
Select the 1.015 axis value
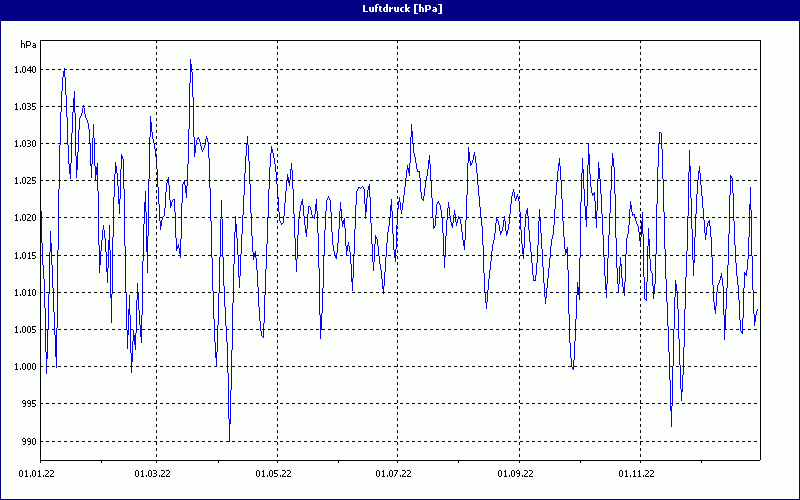(26, 256)
